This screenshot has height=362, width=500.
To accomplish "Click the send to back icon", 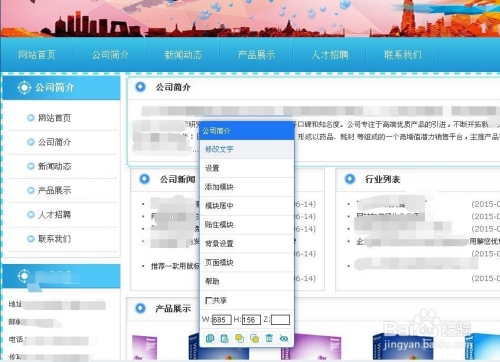I will [x=254, y=339].
